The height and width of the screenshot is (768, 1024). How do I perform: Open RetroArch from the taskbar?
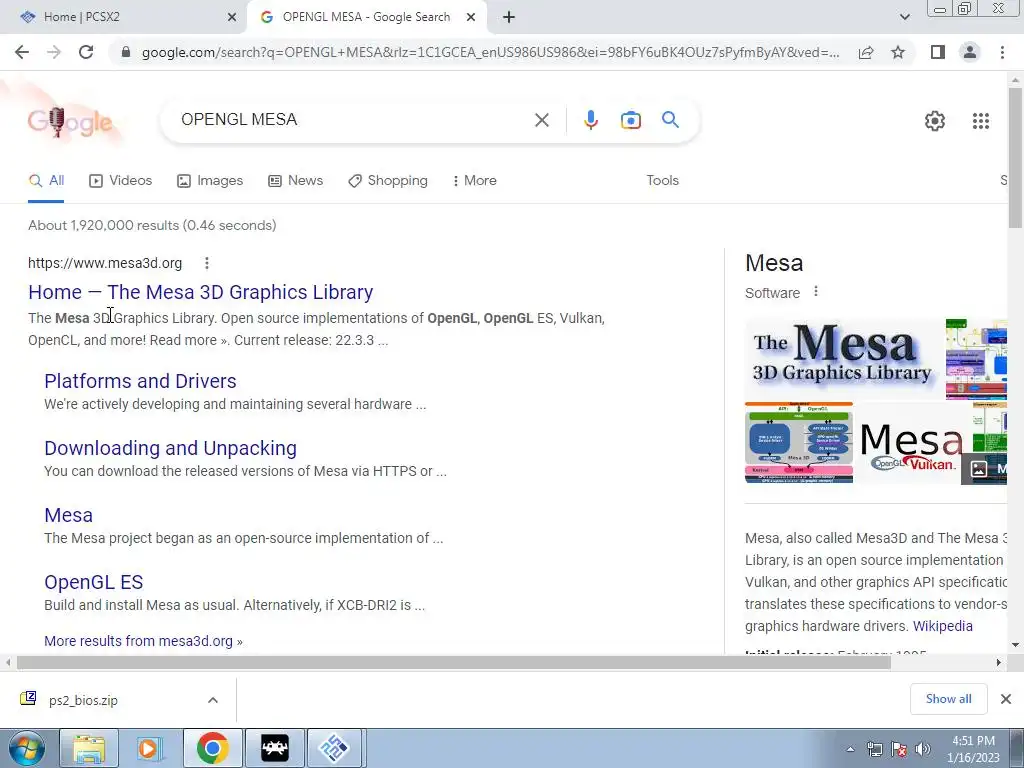point(275,748)
